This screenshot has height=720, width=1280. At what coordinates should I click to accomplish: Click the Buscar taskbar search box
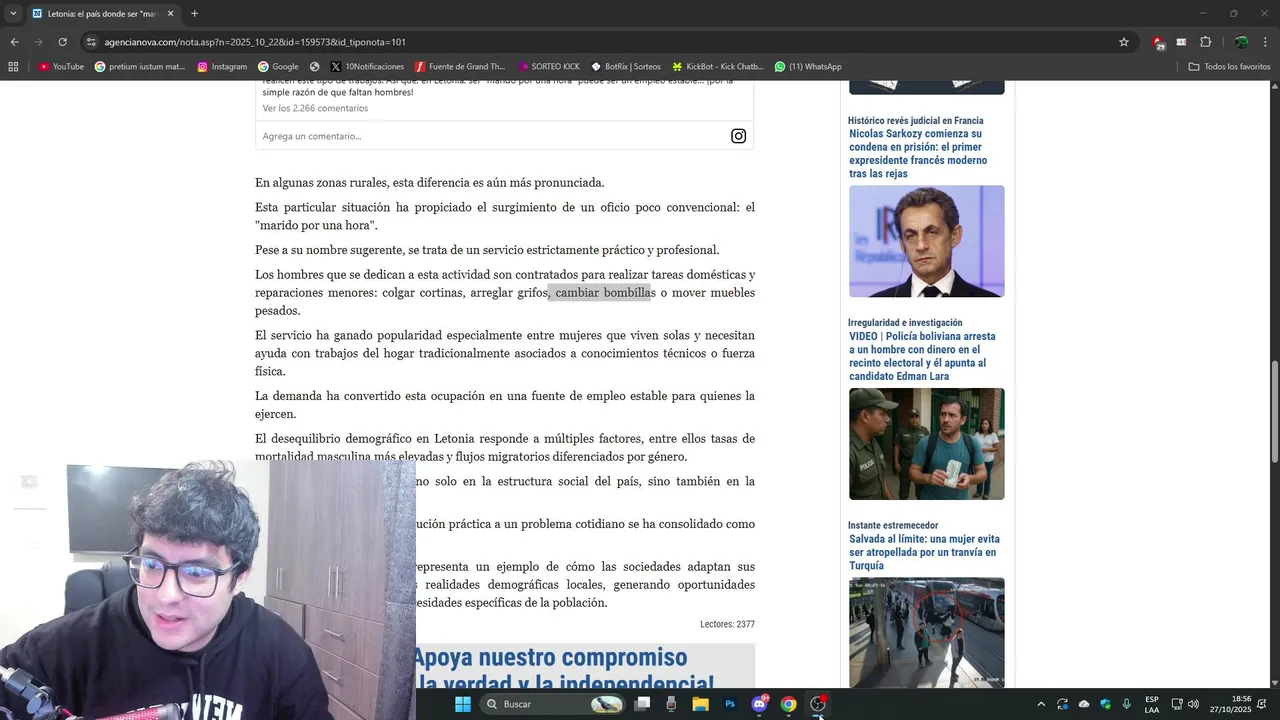point(553,704)
